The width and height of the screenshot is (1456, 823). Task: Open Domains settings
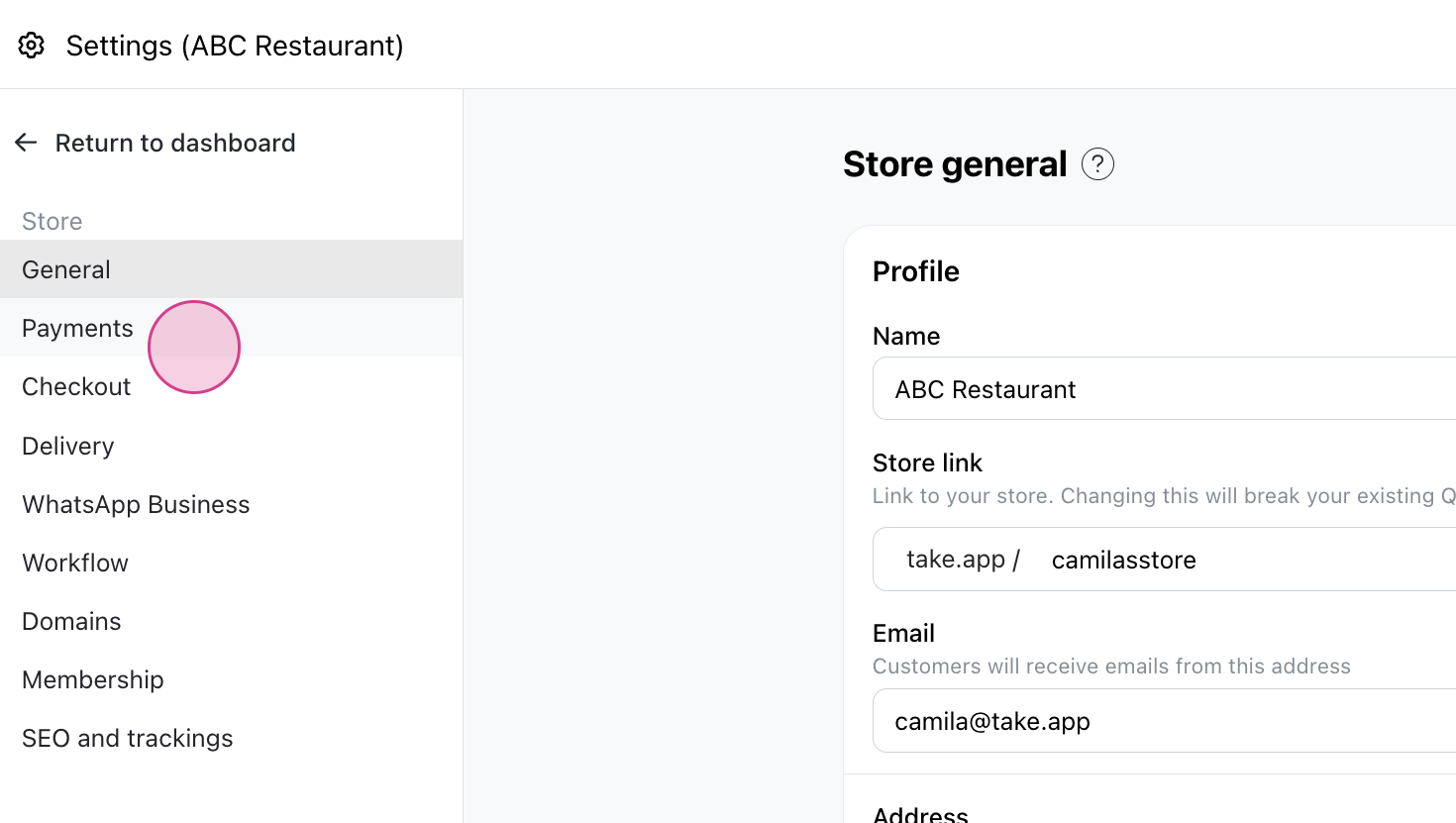pyautogui.click(x=231, y=621)
